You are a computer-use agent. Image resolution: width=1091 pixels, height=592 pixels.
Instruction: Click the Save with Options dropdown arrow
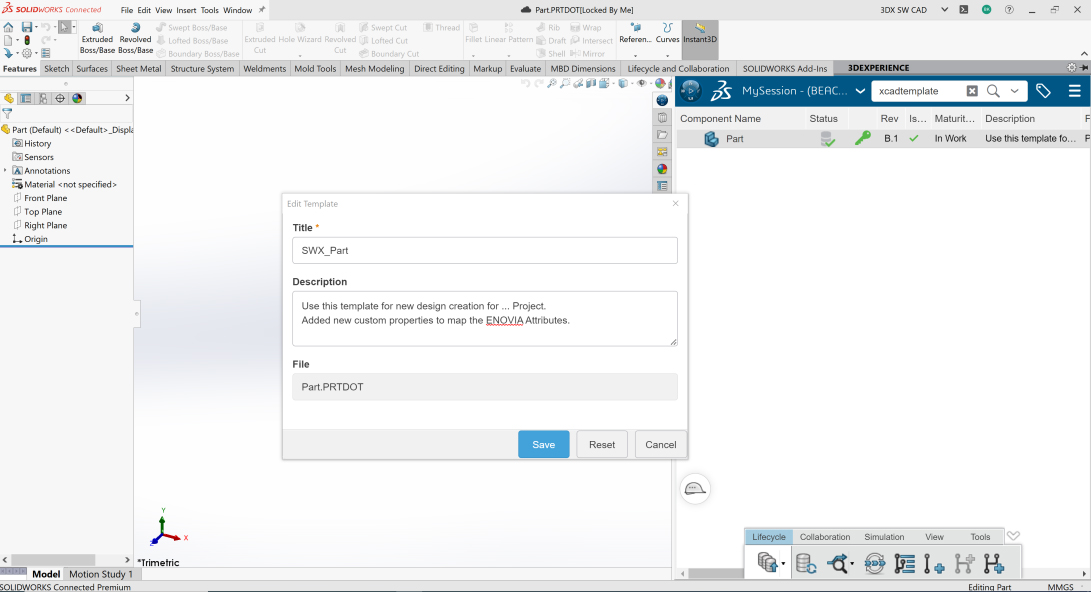783,563
